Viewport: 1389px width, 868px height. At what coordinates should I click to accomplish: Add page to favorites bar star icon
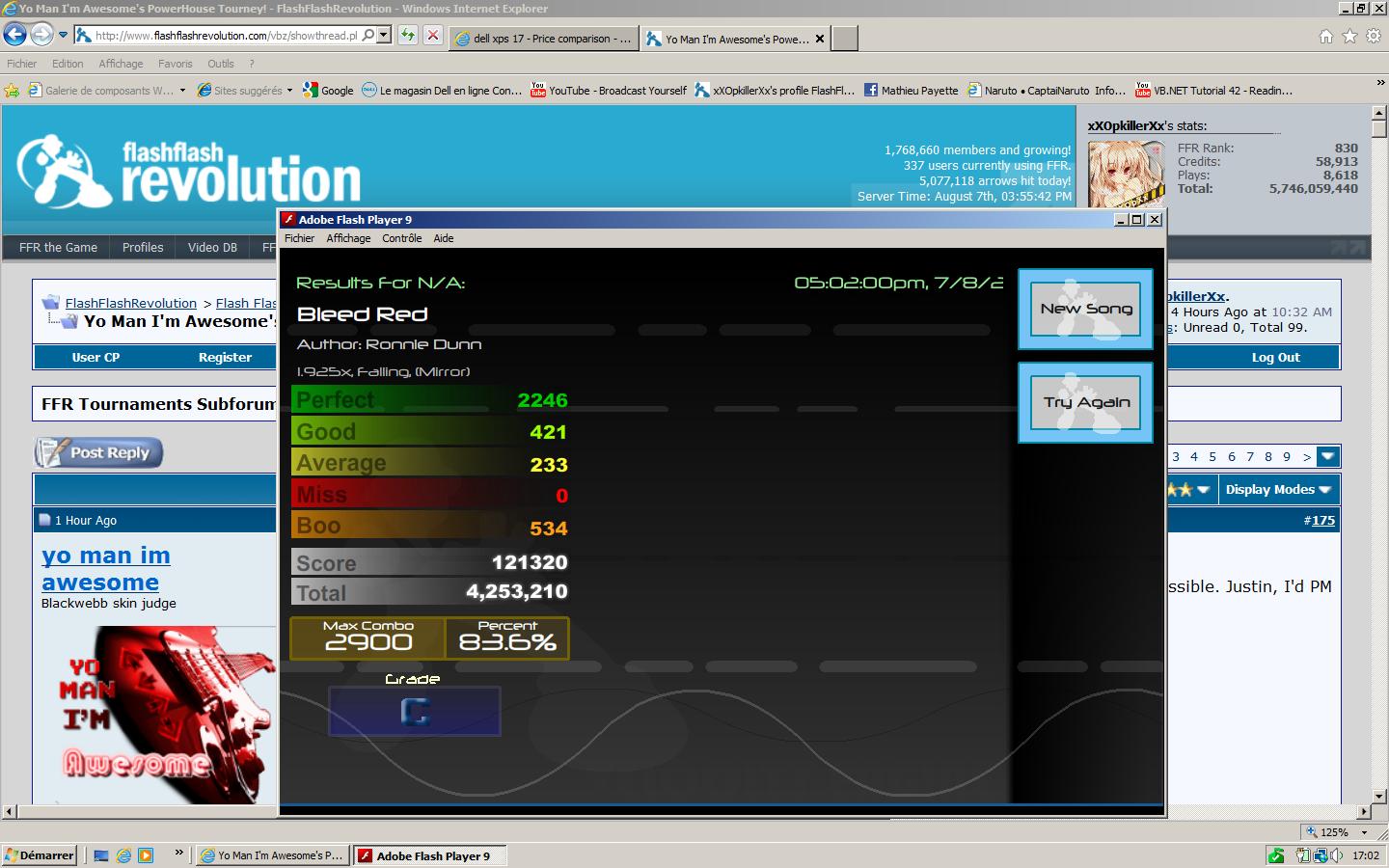pyautogui.click(x=12, y=91)
